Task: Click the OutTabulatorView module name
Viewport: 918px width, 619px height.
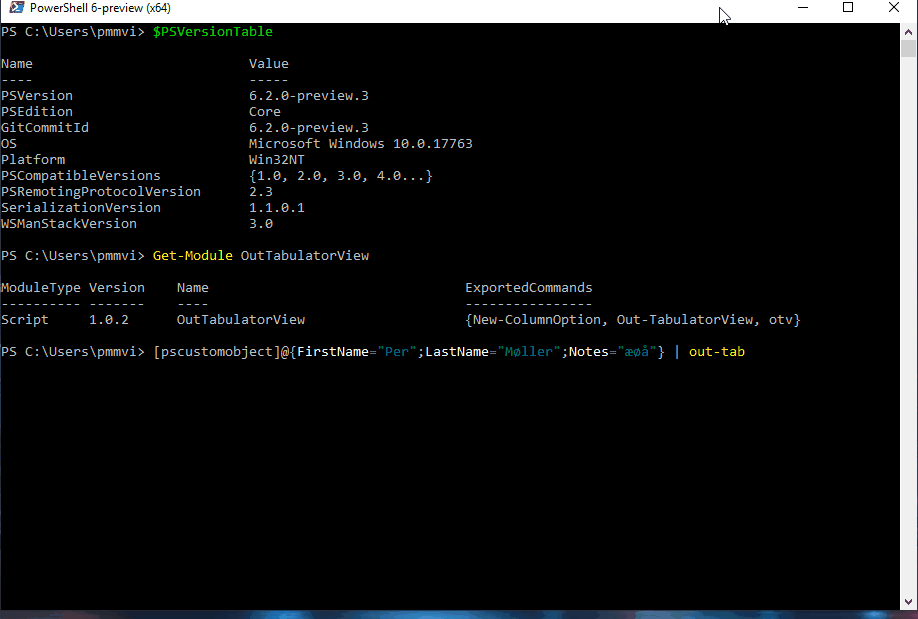Action: pos(240,319)
